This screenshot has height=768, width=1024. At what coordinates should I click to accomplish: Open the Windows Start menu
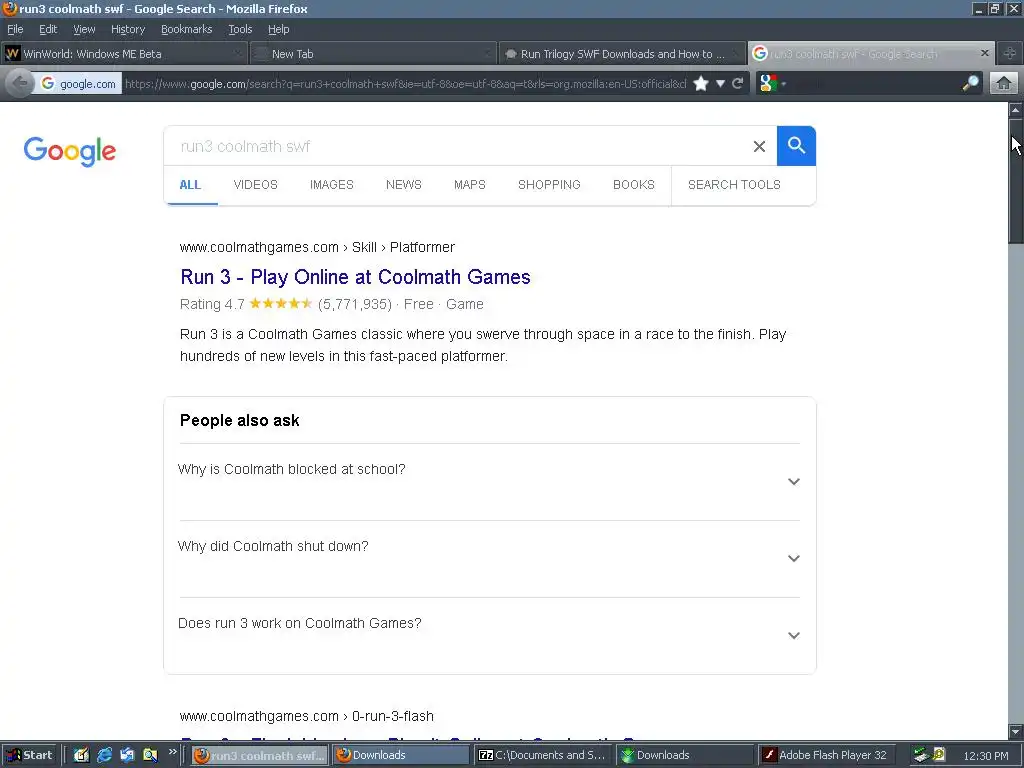click(x=30, y=755)
